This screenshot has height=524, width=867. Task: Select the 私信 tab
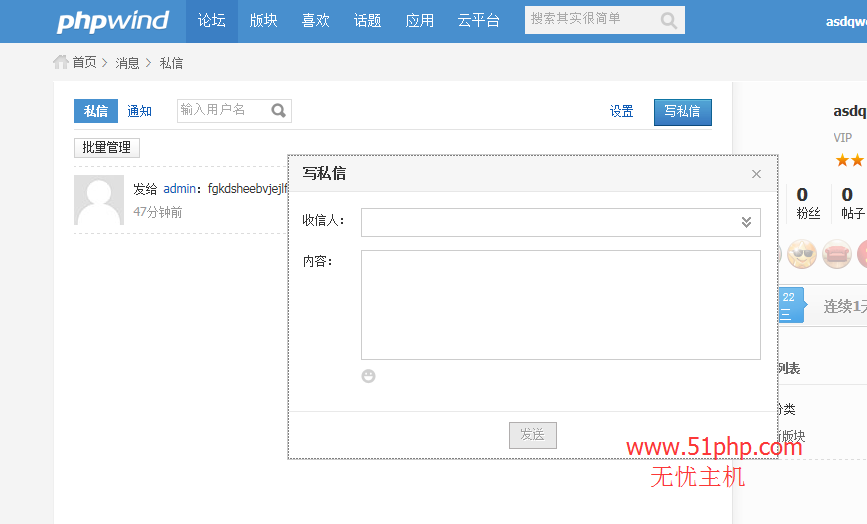pyautogui.click(x=96, y=111)
